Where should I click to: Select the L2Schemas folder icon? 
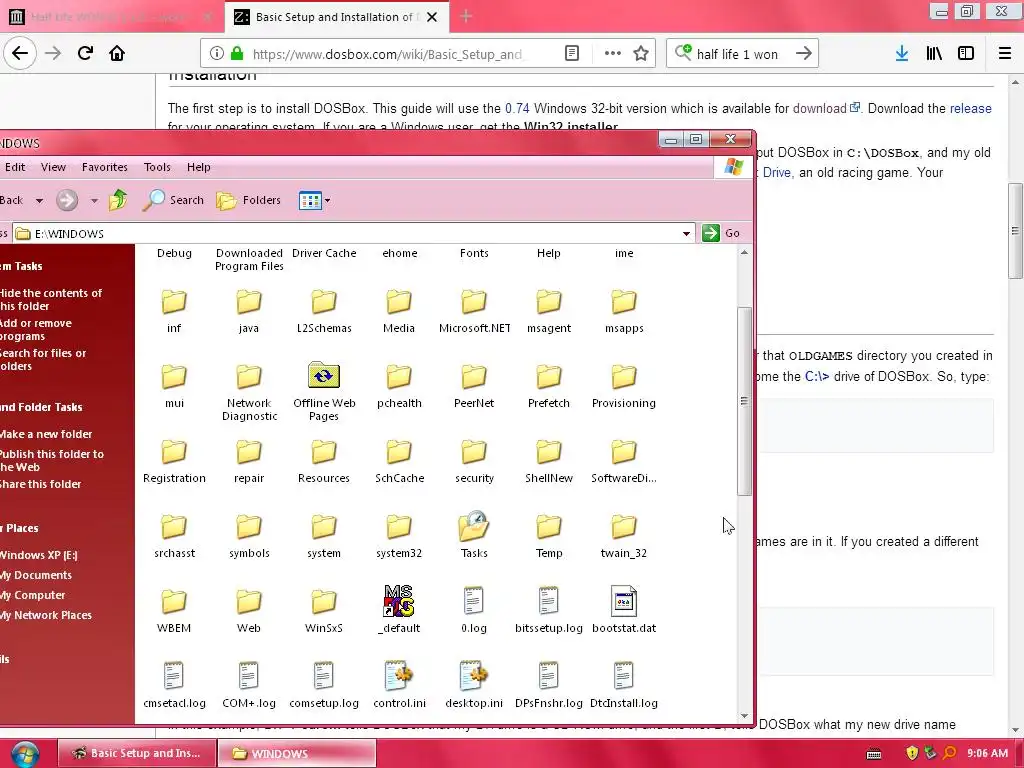(324, 302)
